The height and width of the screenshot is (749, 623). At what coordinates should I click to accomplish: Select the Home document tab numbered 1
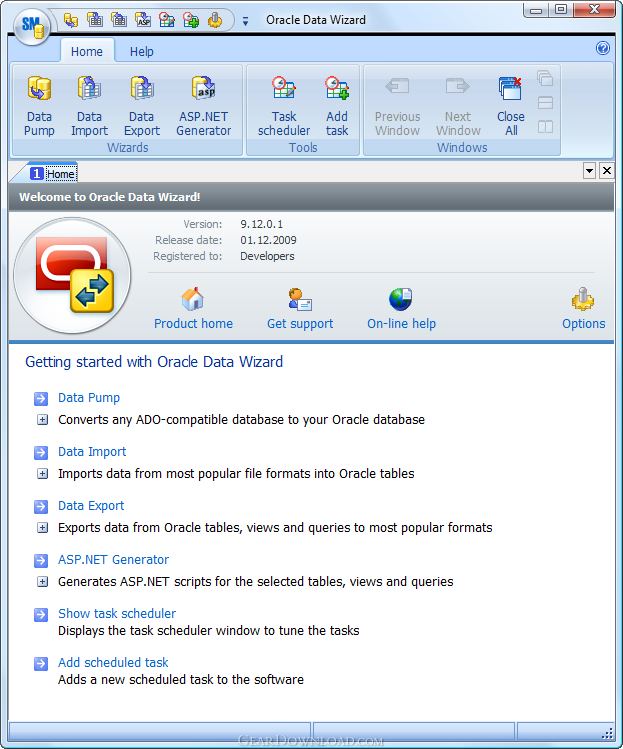[53, 173]
